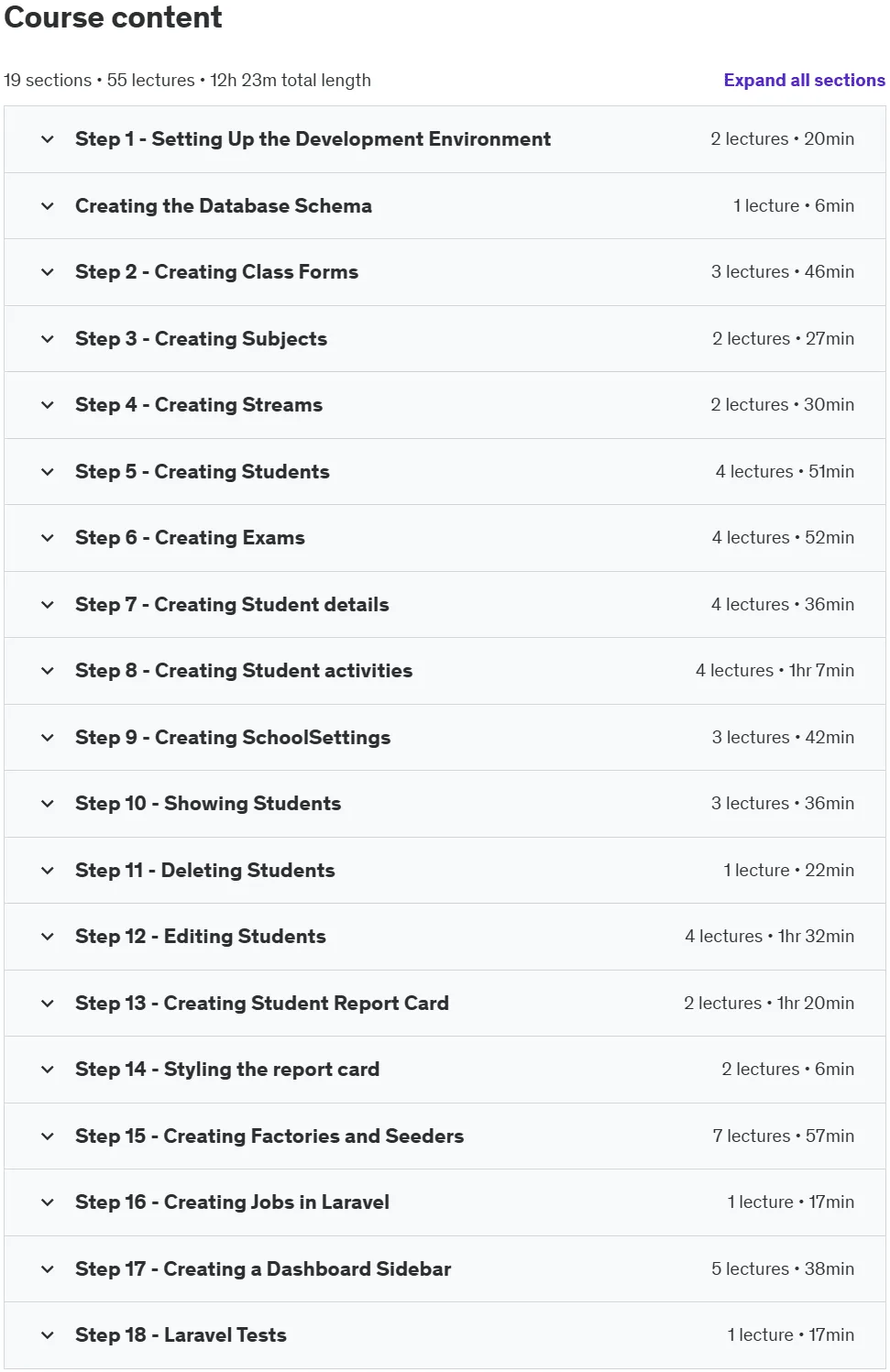
Task: Select Step 8 - Creating Student activities title
Action: (244, 671)
